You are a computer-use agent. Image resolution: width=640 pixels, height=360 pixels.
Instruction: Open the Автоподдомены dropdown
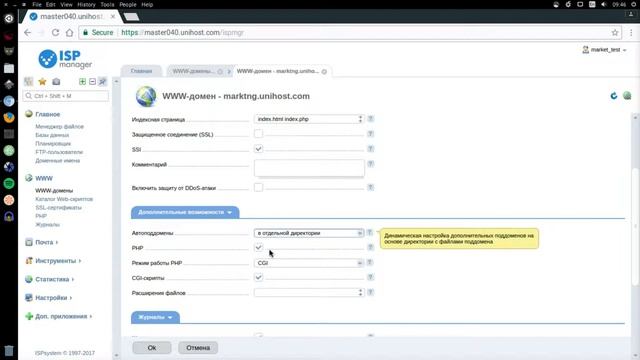click(309, 233)
